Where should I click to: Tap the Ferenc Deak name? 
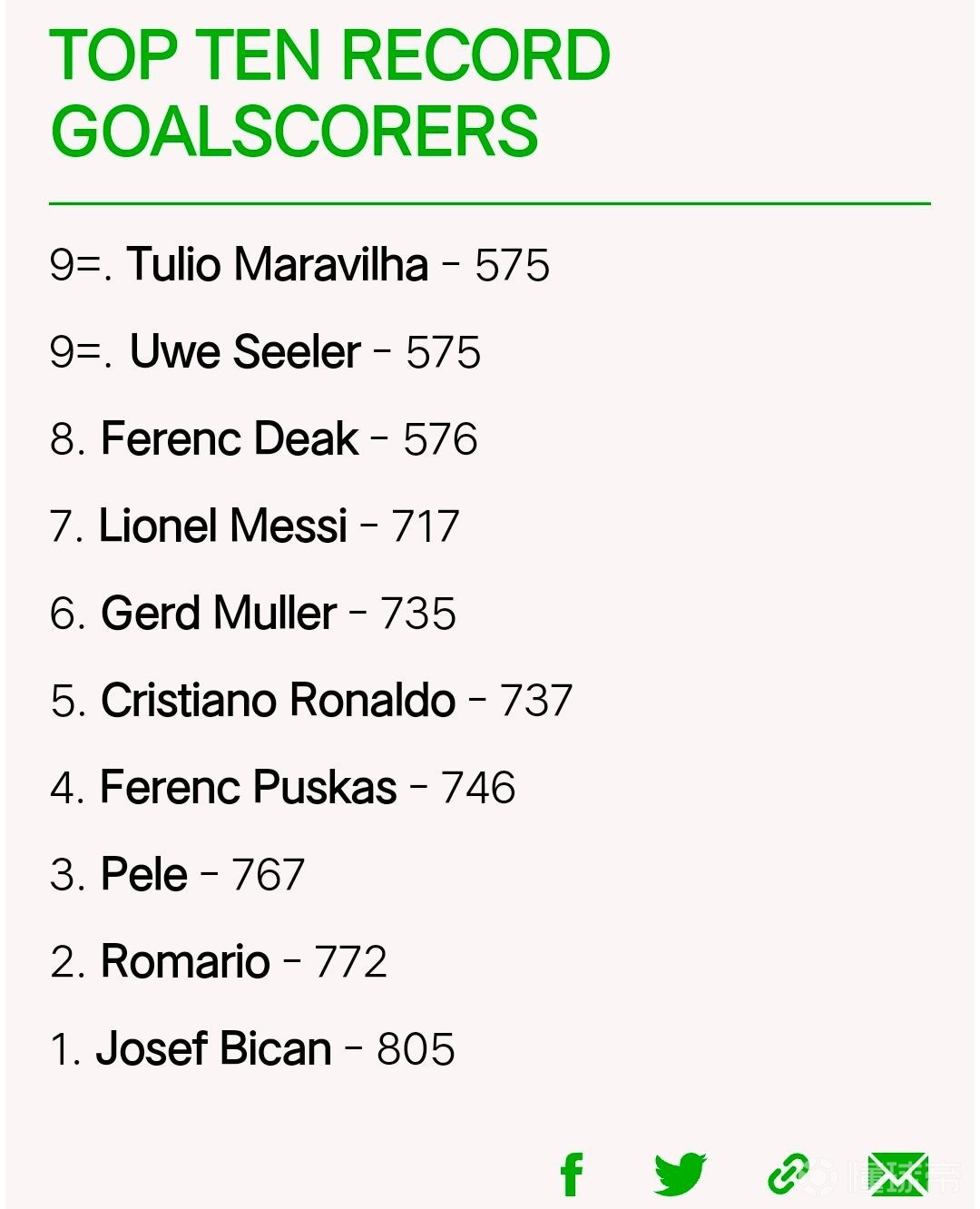point(230,439)
